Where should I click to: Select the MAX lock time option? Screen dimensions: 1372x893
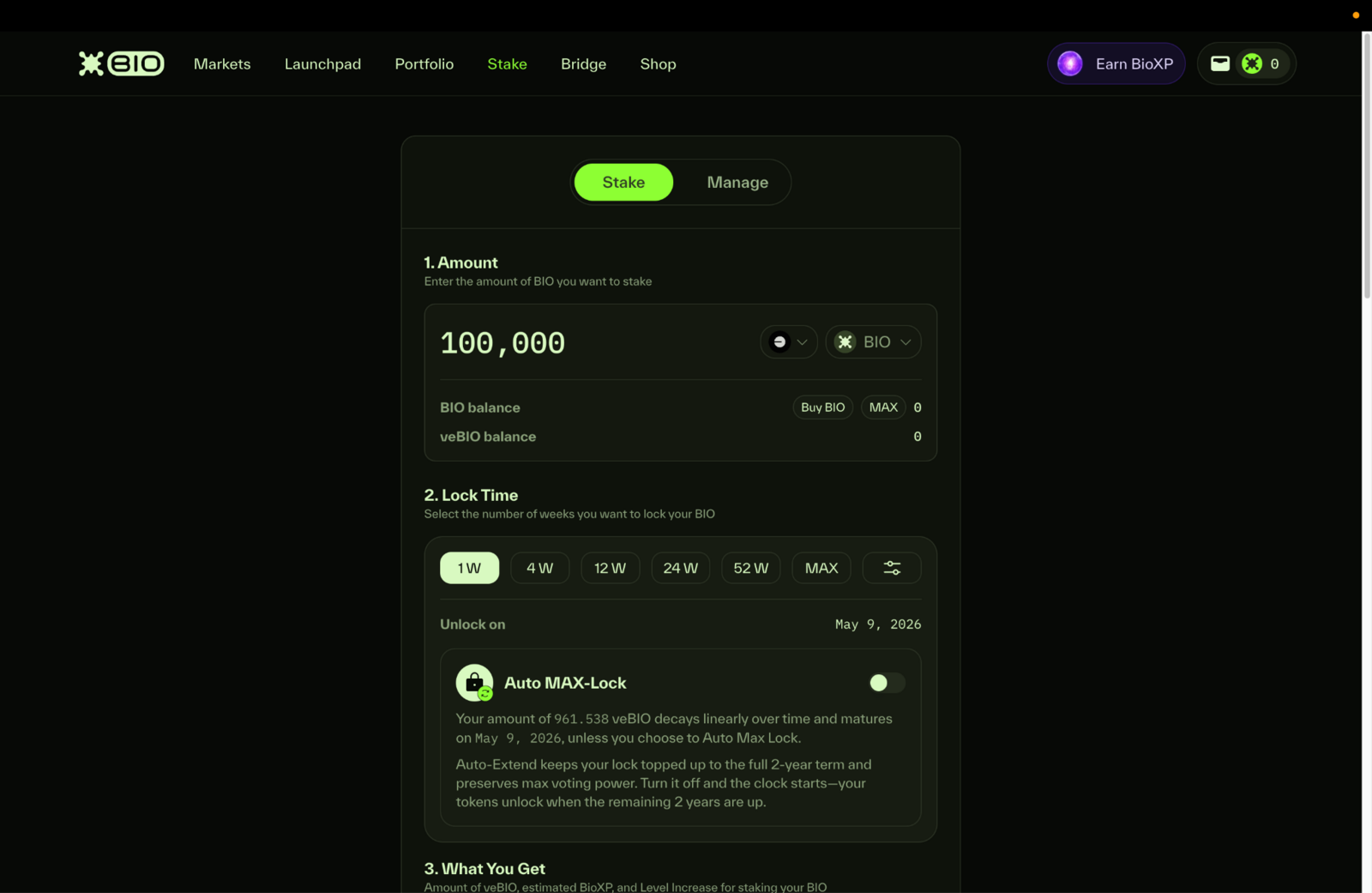pos(821,568)
